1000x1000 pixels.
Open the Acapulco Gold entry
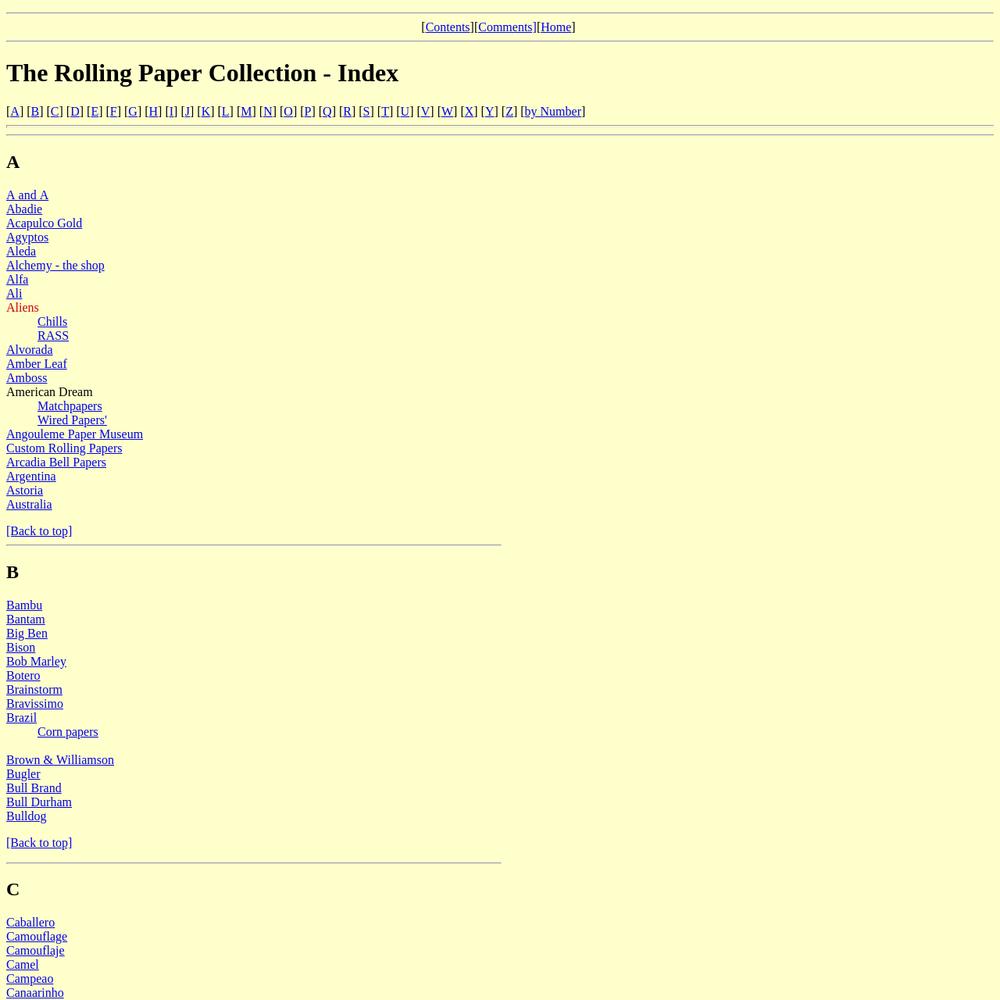click(44, 223)
